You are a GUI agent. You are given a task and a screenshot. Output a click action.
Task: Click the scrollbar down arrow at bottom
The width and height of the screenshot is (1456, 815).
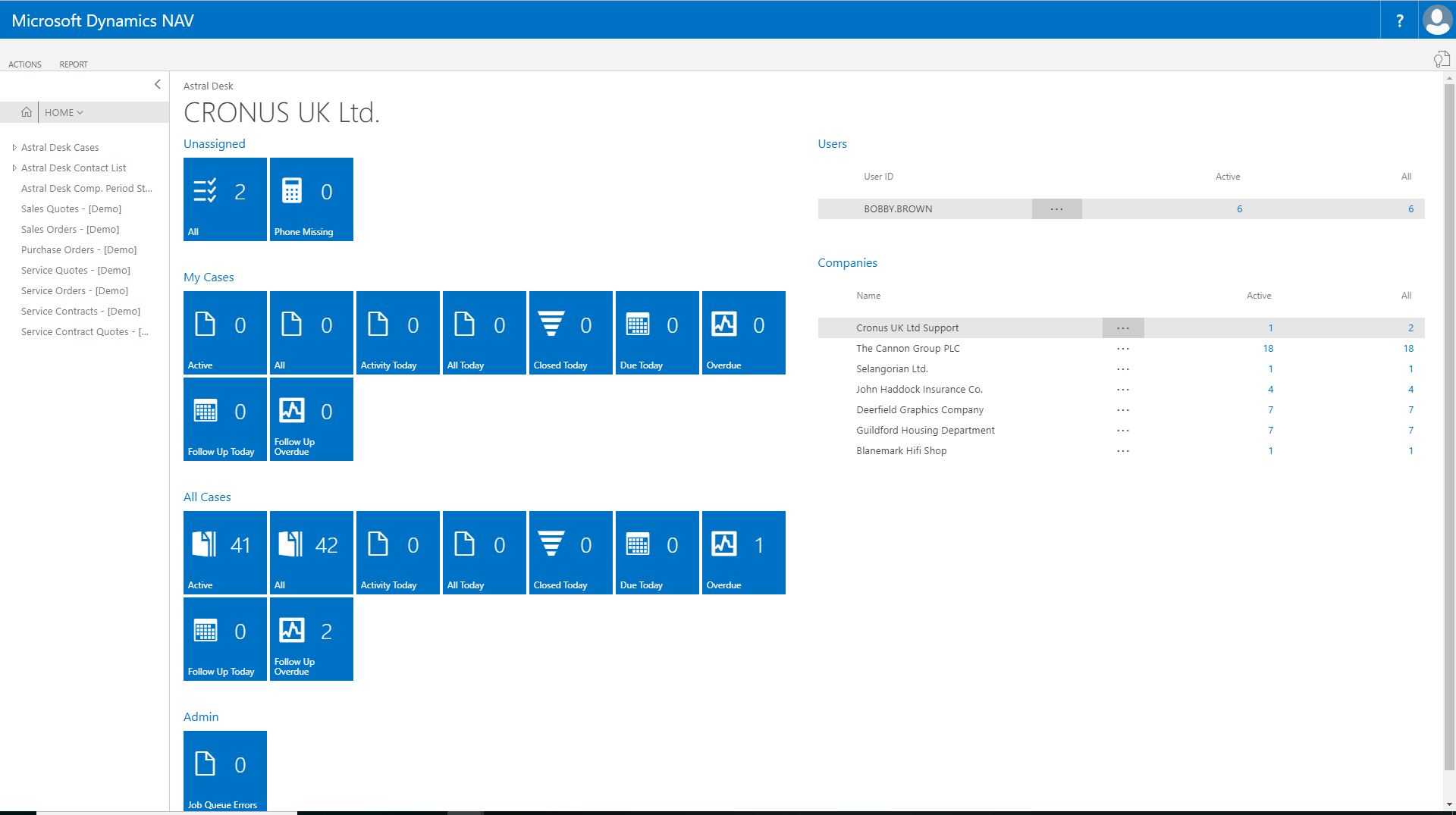click(x=1449, y=804)
